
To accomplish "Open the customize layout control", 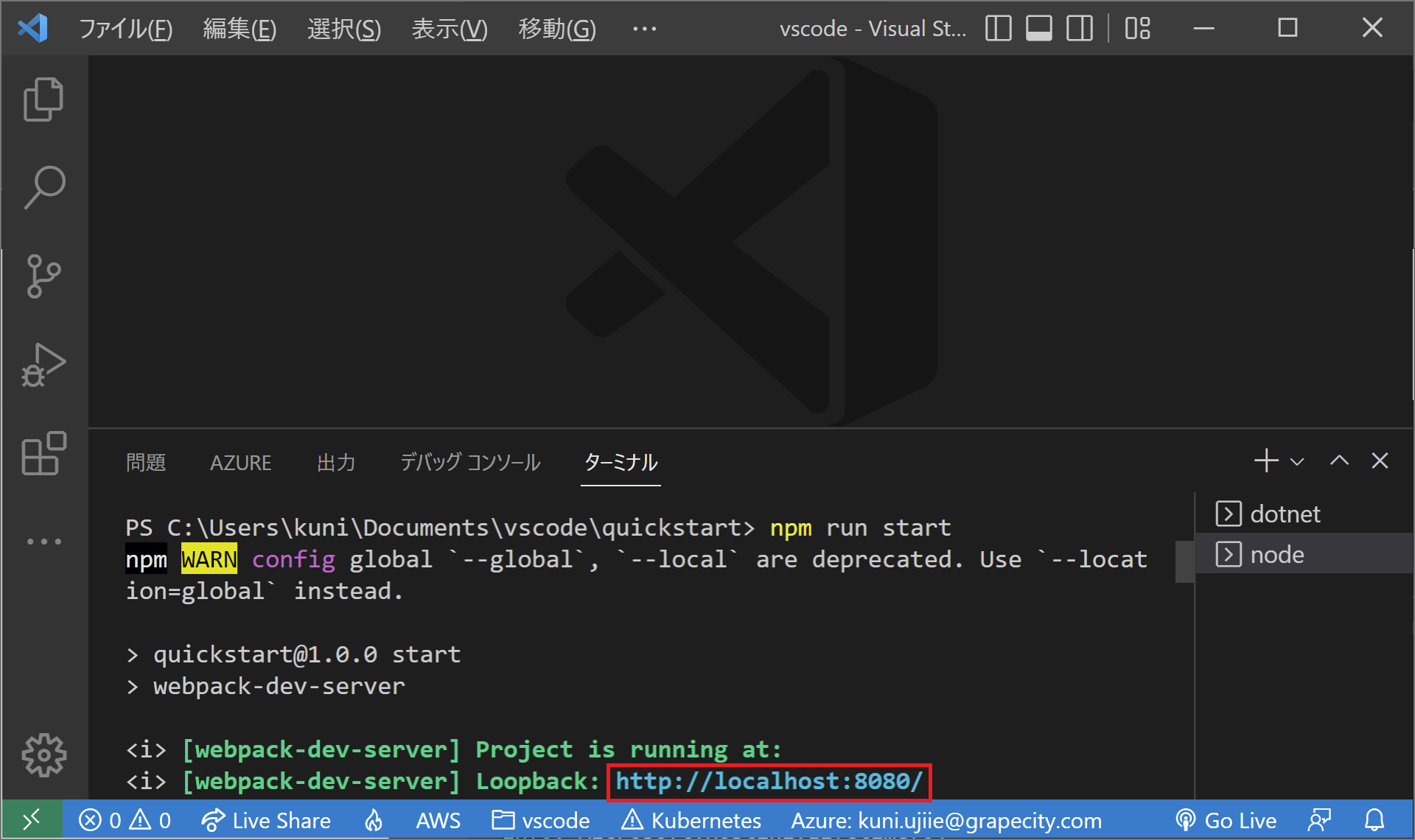I will [x=1137, y=28].
